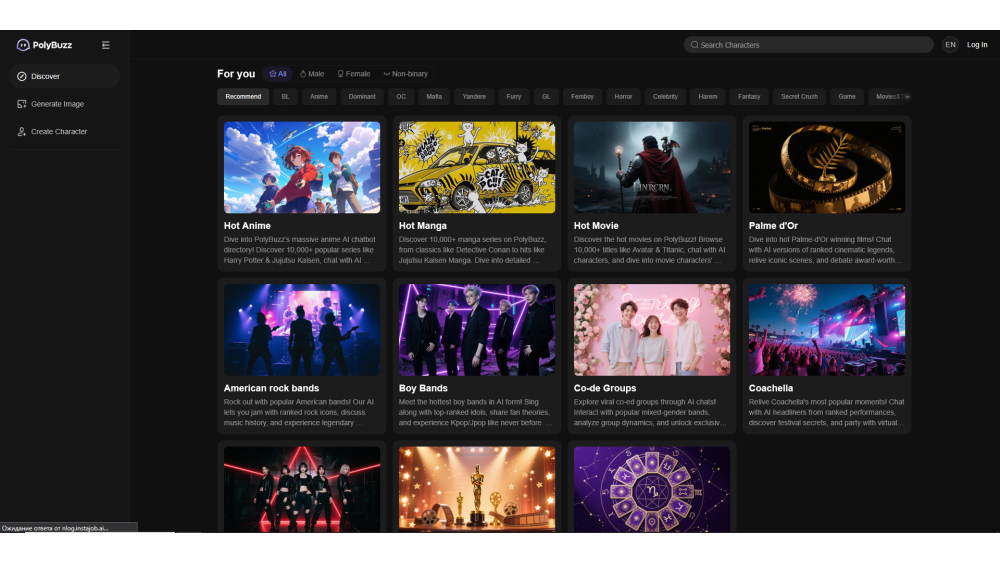Image resolution: width=1000 pixels, height=563 pixels.
Task: Select the Anime category tab
Action: point(319,97)
